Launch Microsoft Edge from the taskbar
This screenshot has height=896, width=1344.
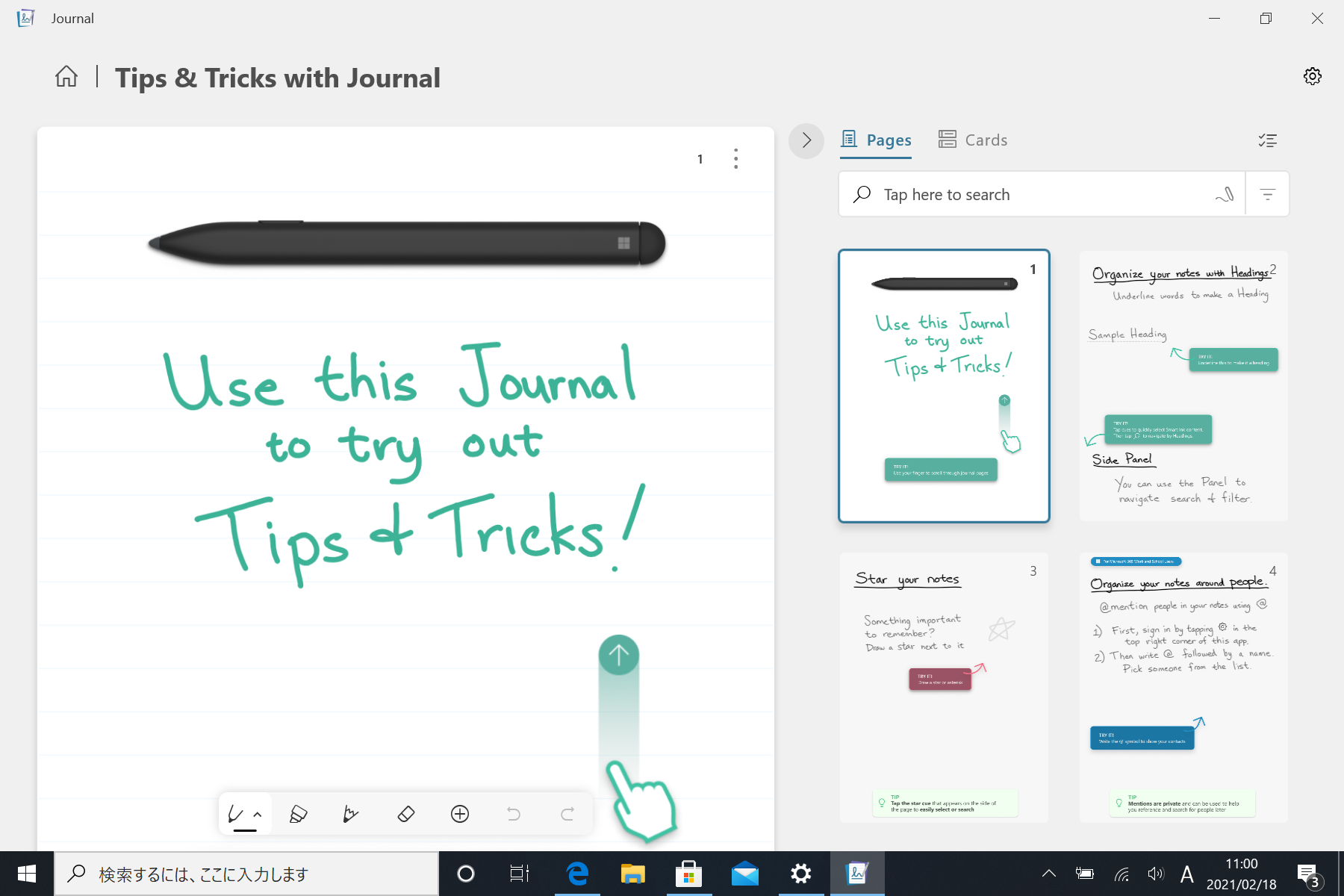(576, 873)
